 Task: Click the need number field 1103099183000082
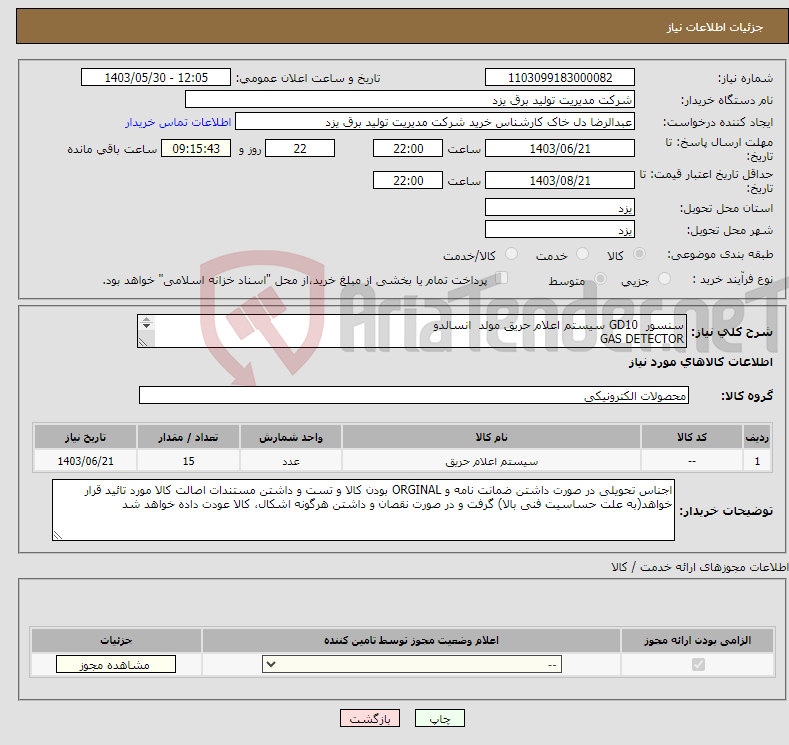click(x=560, y=77)
